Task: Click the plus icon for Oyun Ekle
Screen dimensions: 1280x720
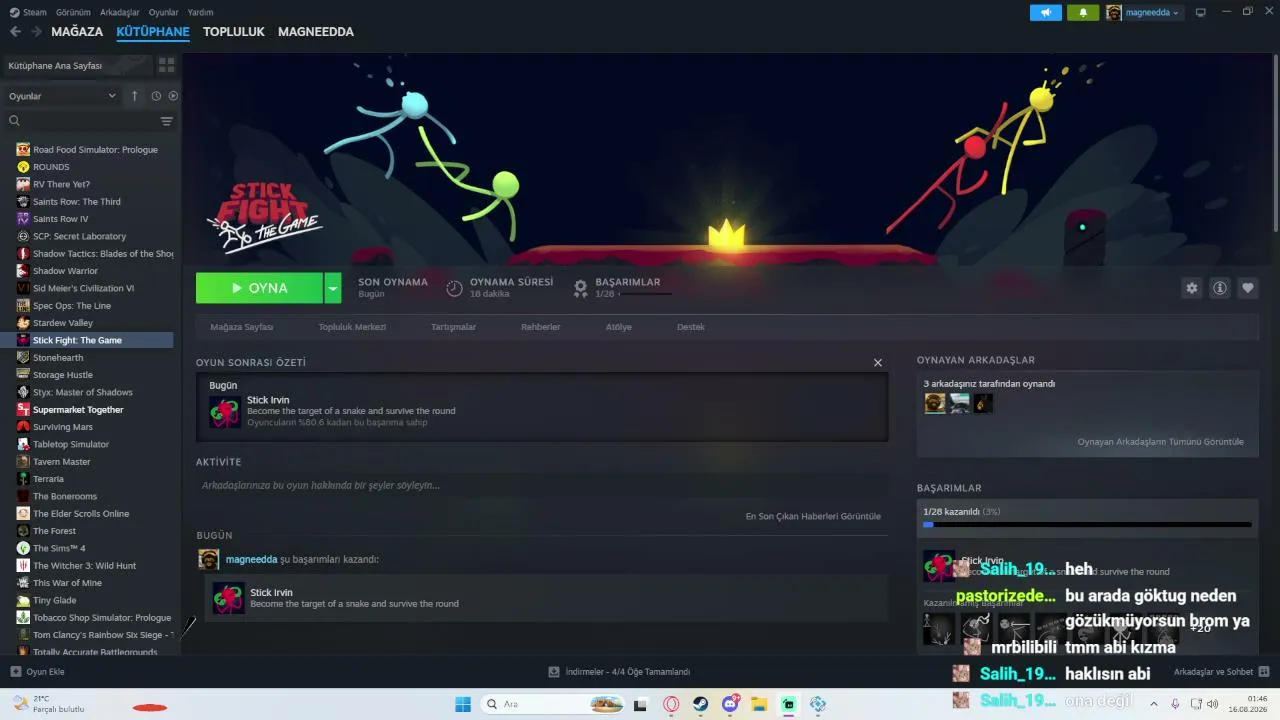Action: [15, 672]
